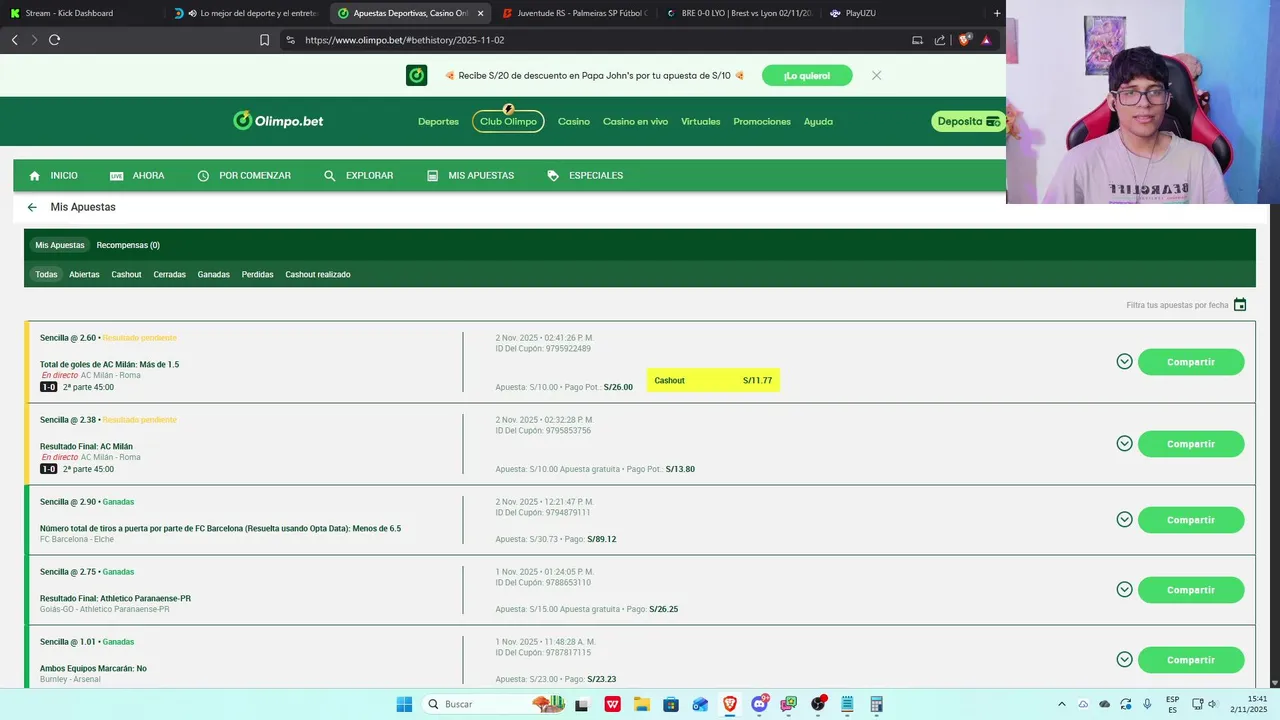Share the FC Barcelona - Elche bet
Screen dimensions: 1280x720
tap(1191, 520)
